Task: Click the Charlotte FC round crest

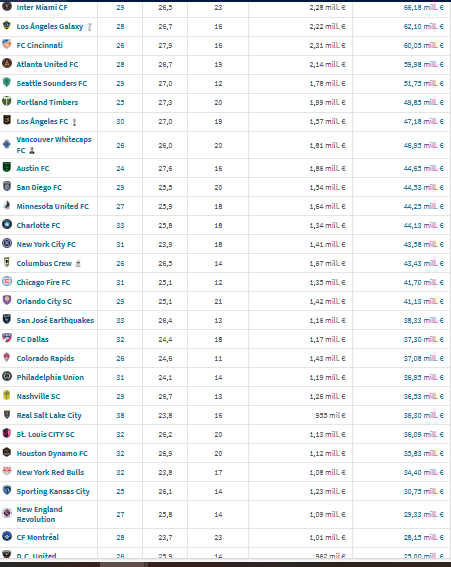Action: point(7,224)
